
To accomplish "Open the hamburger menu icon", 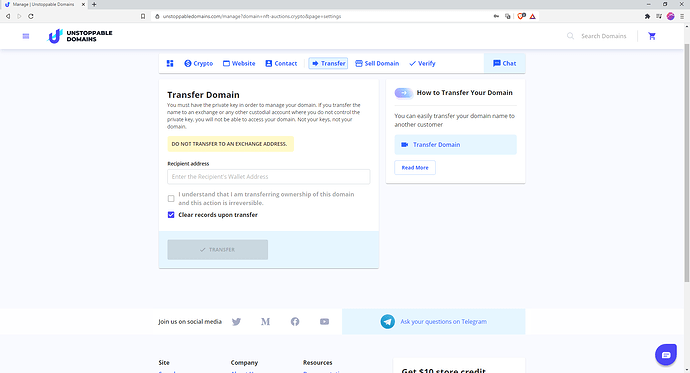I will [x=26, y=36].
